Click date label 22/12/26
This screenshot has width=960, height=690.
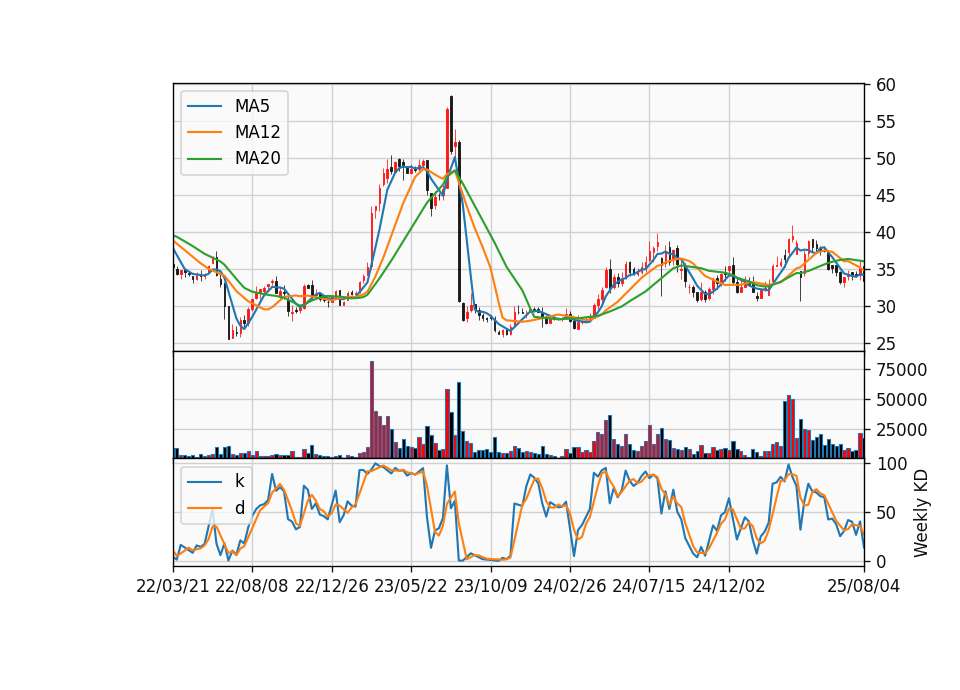point(332,586)
